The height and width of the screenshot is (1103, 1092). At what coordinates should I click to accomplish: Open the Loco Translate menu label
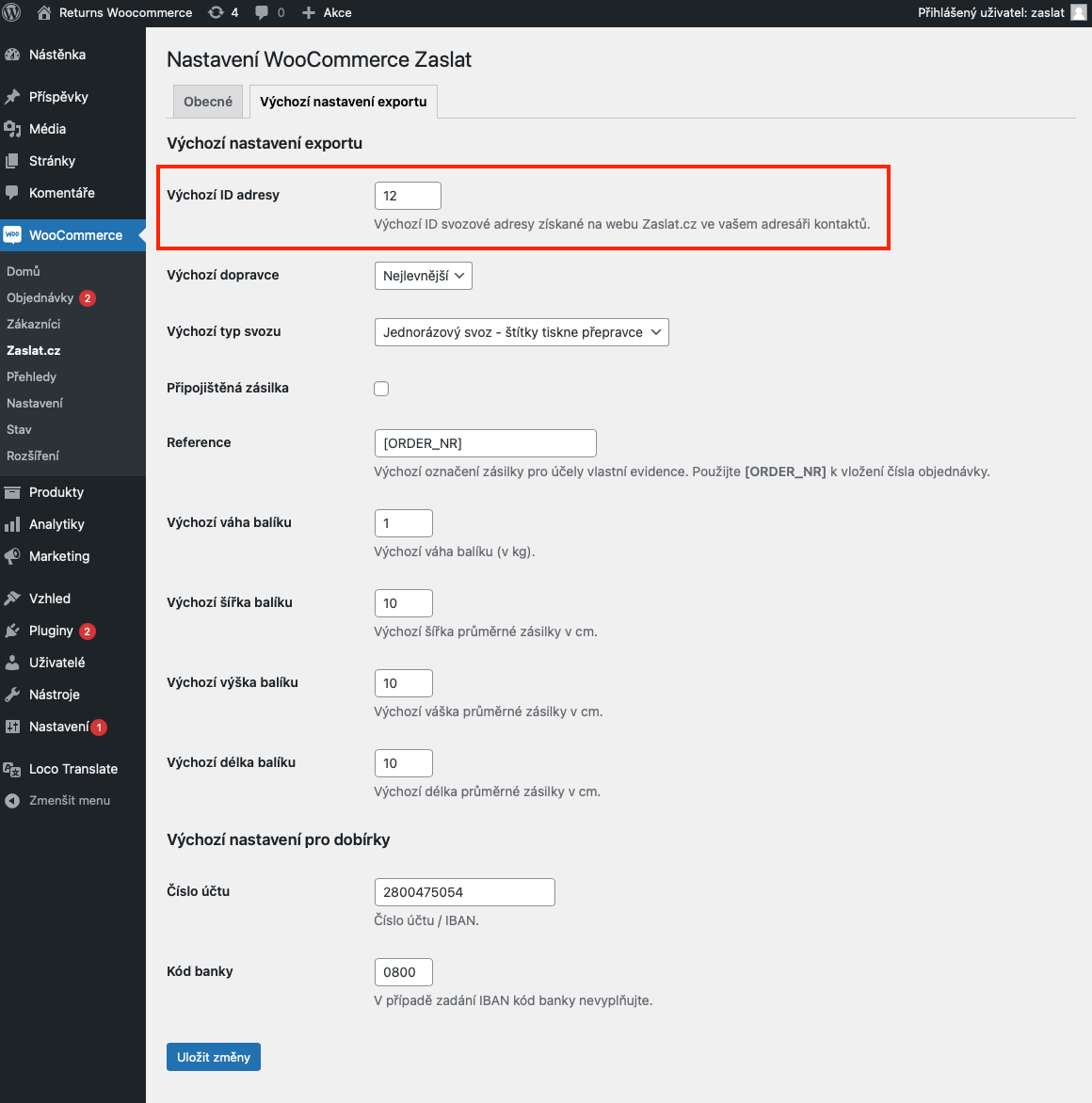(x=73, y=769)
